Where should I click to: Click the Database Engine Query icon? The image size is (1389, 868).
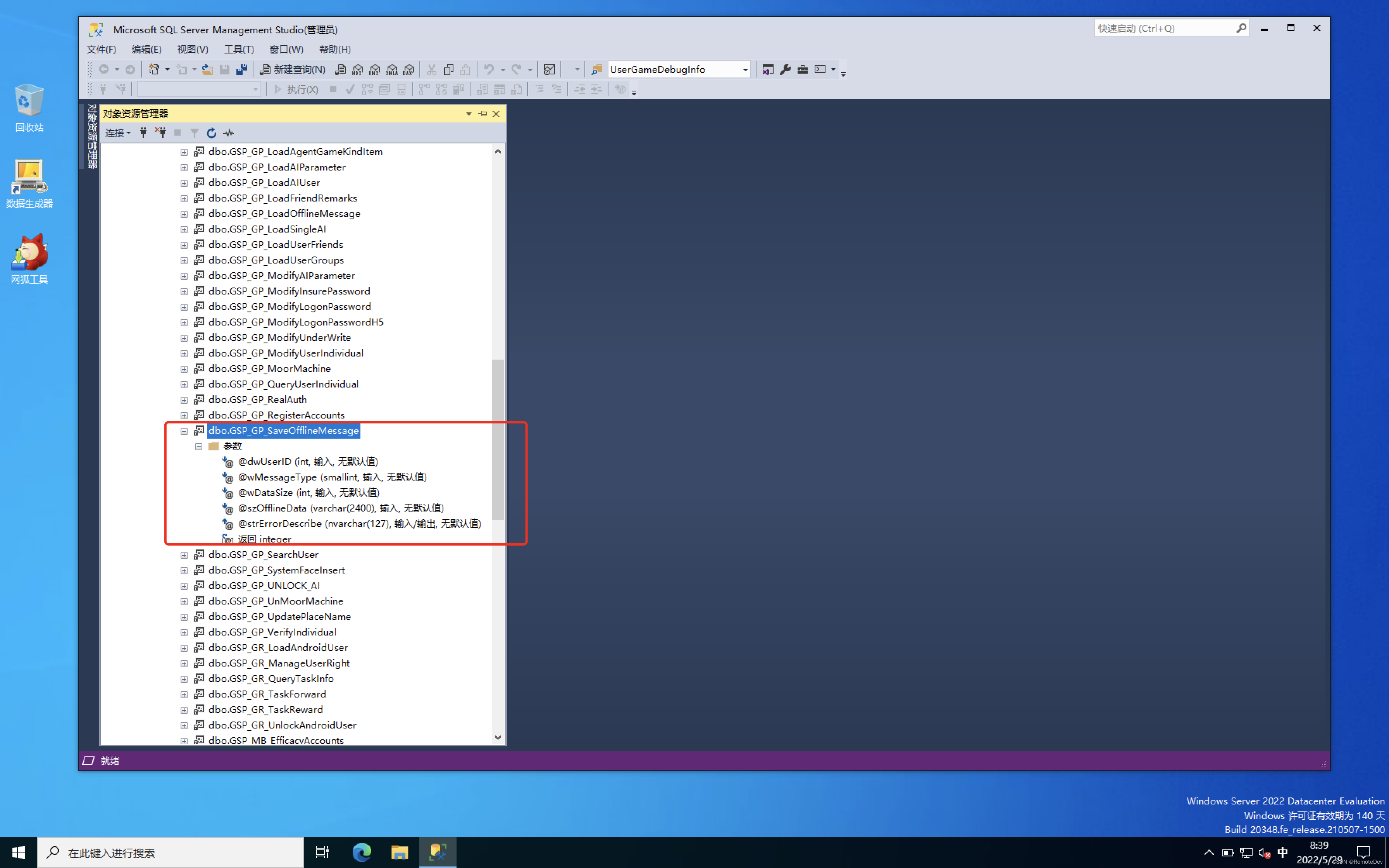(x=340, y=69)
